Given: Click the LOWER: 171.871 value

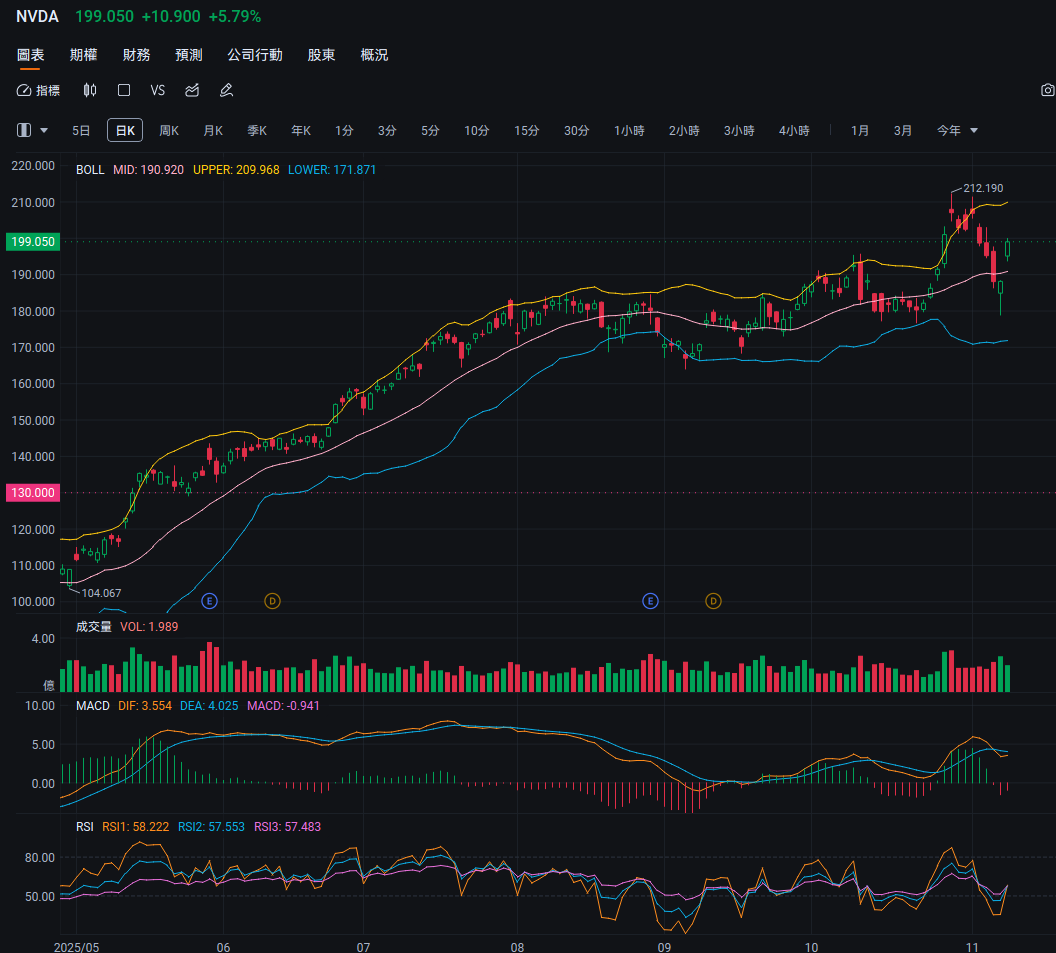Looking at the screenshot, I should pos(332,170).
